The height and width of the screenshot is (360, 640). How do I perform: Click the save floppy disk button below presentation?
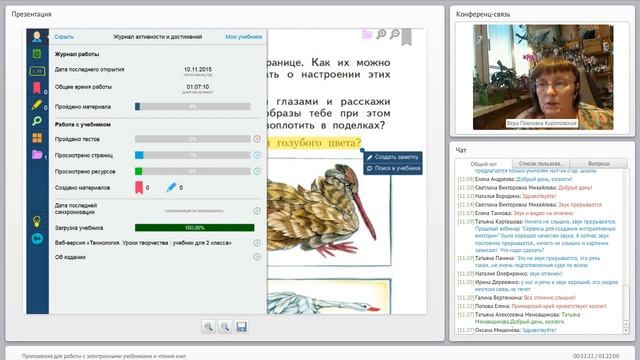pos(242,327)
